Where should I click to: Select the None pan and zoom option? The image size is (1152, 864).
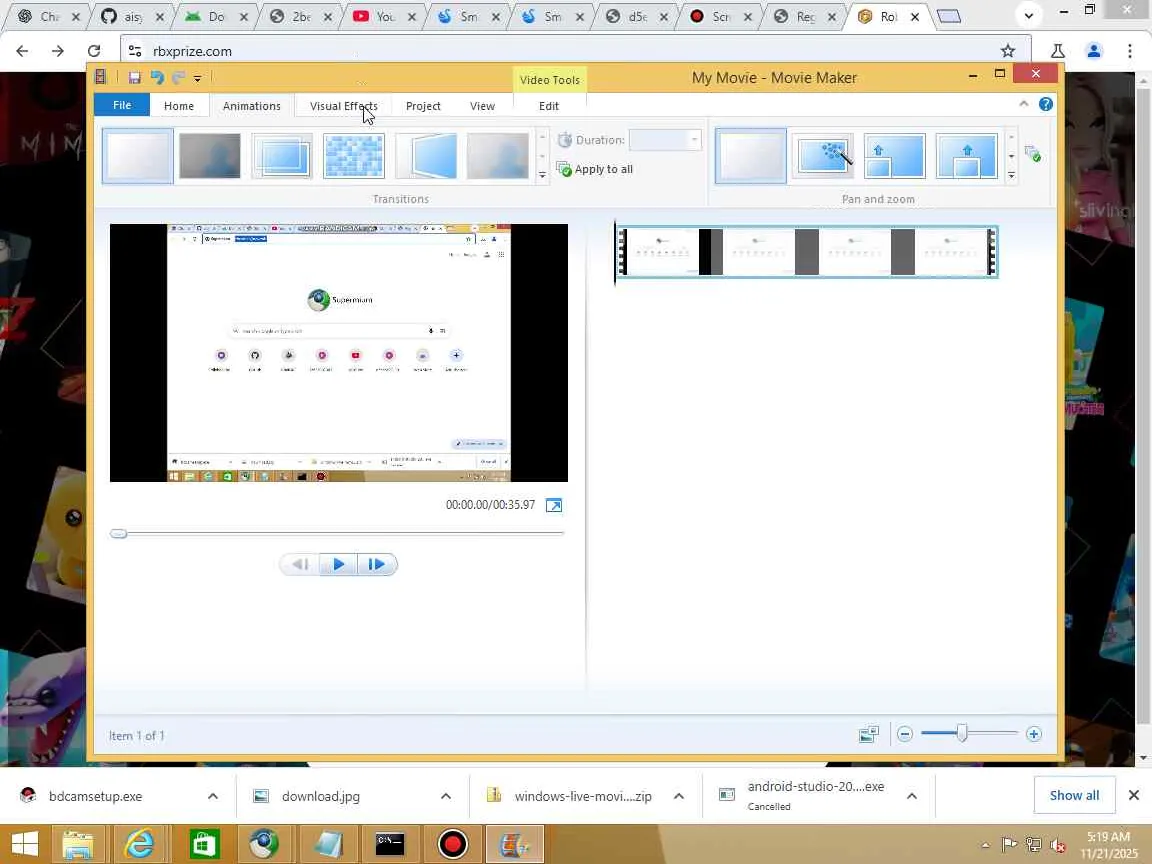click(x=750, y=156)
